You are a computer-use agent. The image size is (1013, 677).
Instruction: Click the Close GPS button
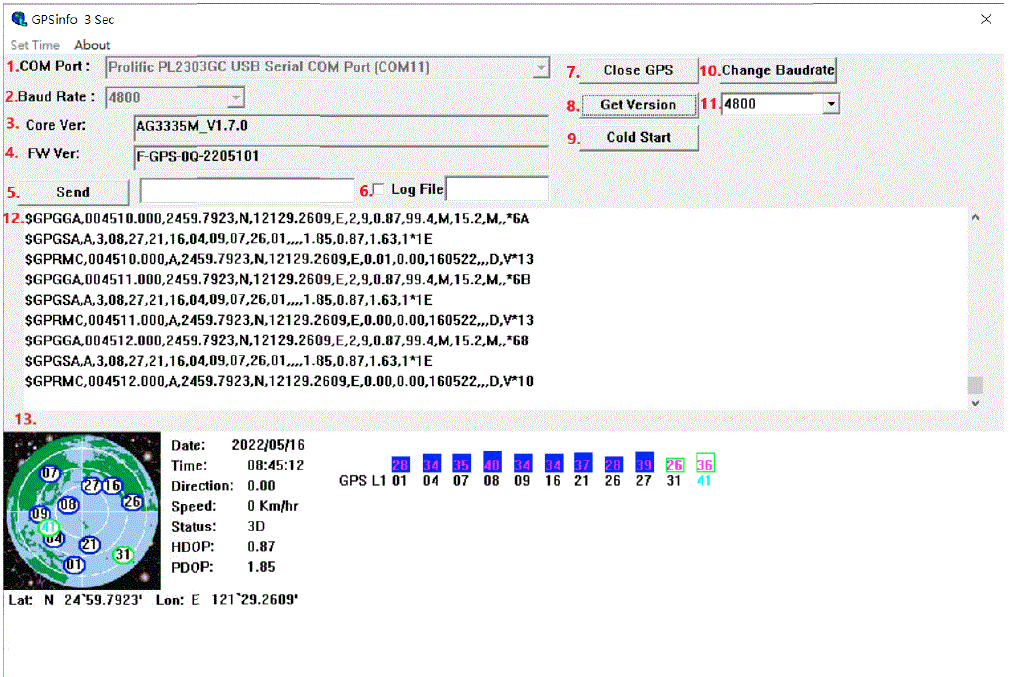(x=638, y=70)
